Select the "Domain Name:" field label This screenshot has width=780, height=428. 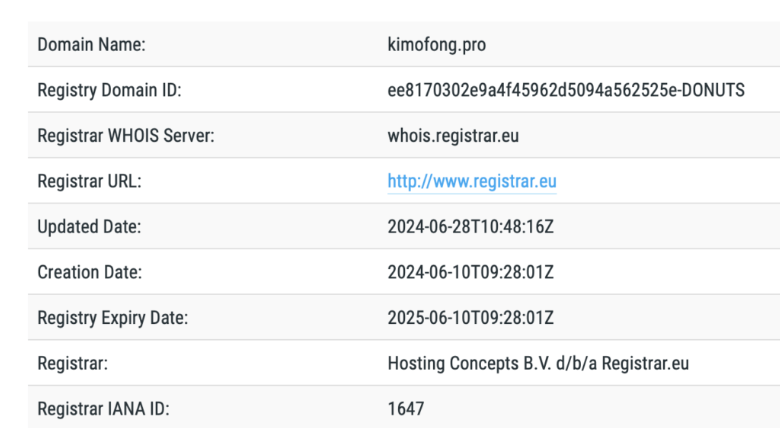pos(91,45)
